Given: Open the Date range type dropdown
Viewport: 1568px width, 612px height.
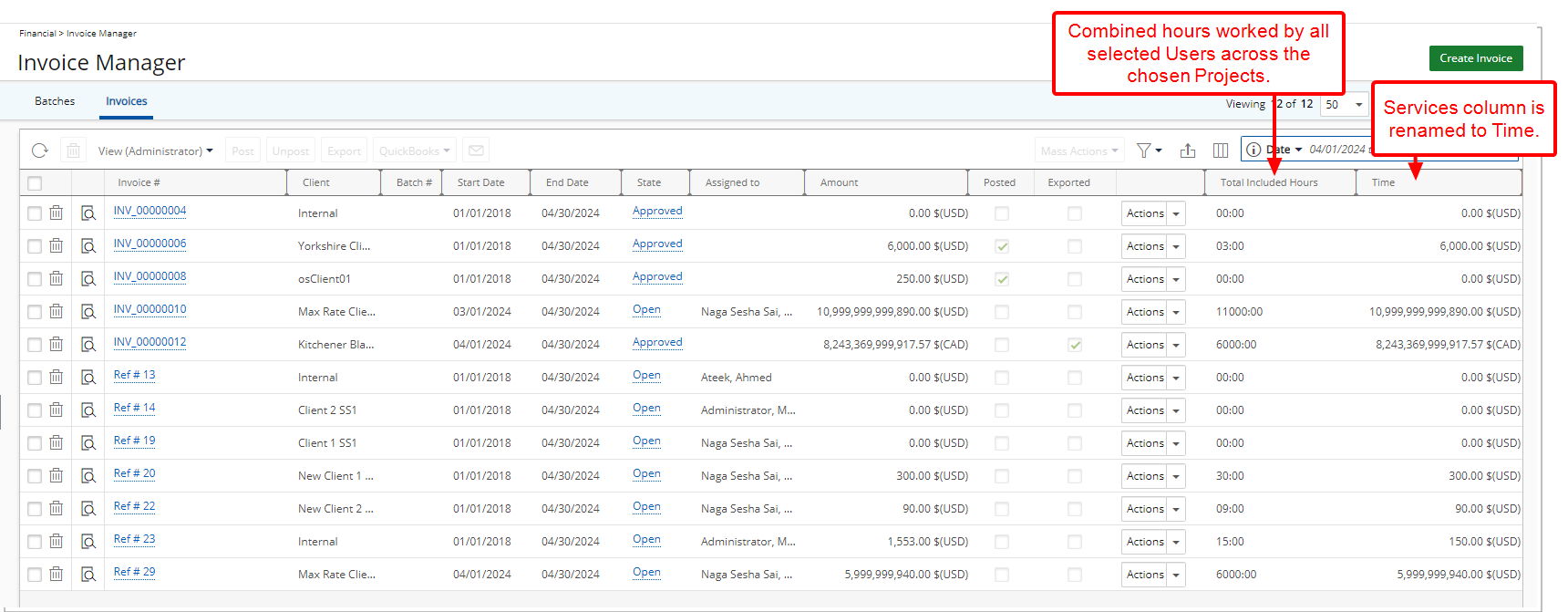Looking at the screenshot, I should [1284, 150].
